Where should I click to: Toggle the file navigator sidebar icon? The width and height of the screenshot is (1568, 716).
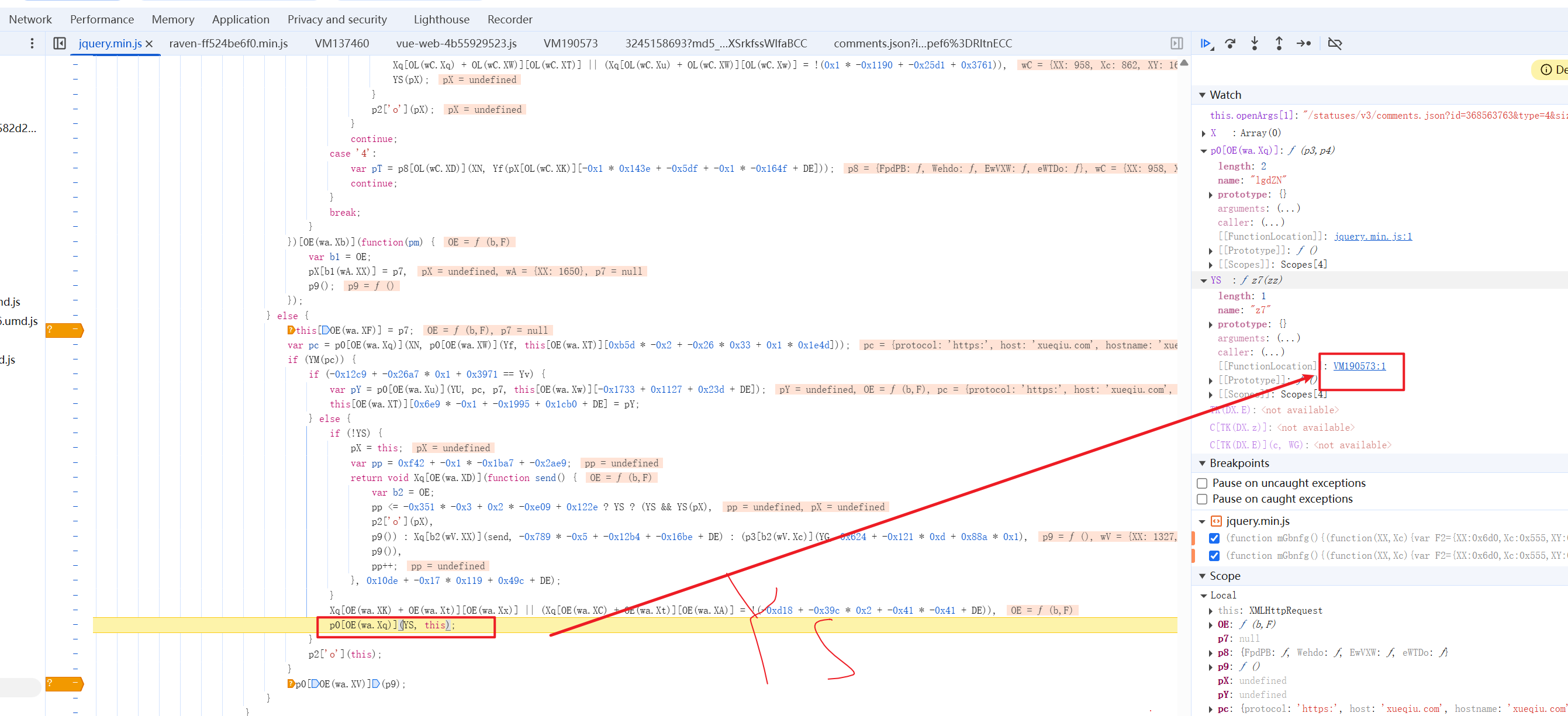[x=60, y=43]
